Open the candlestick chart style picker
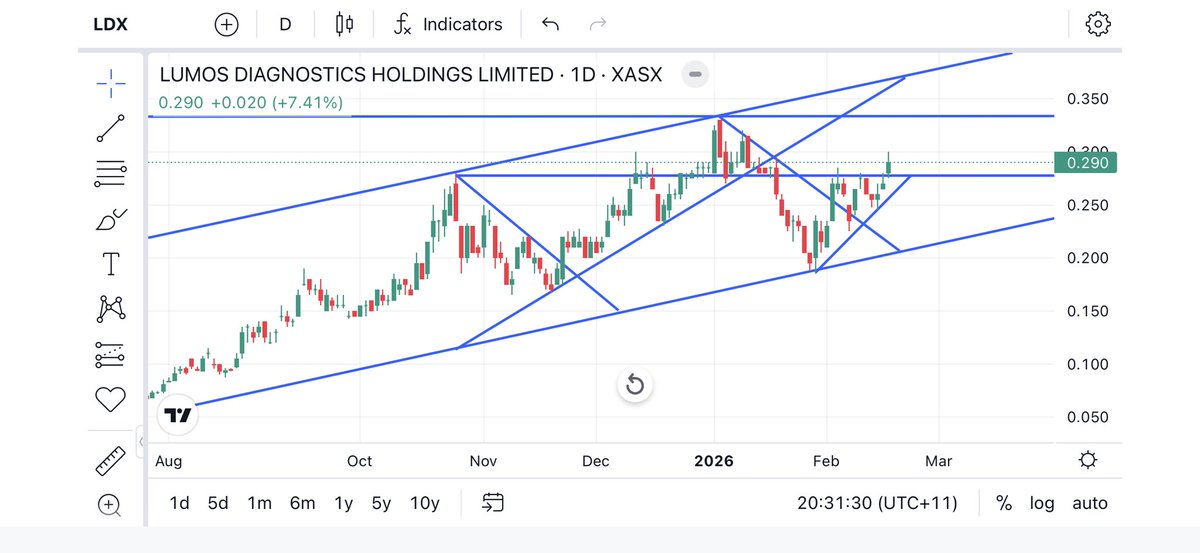The height and width of the screenshot is (553, 1200). (x=345, y=24)
